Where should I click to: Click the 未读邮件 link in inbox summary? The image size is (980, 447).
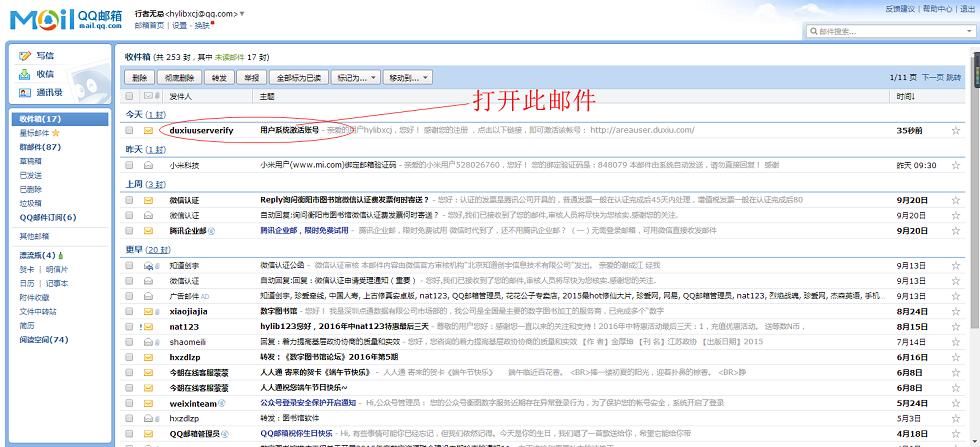tap(229, 57)
